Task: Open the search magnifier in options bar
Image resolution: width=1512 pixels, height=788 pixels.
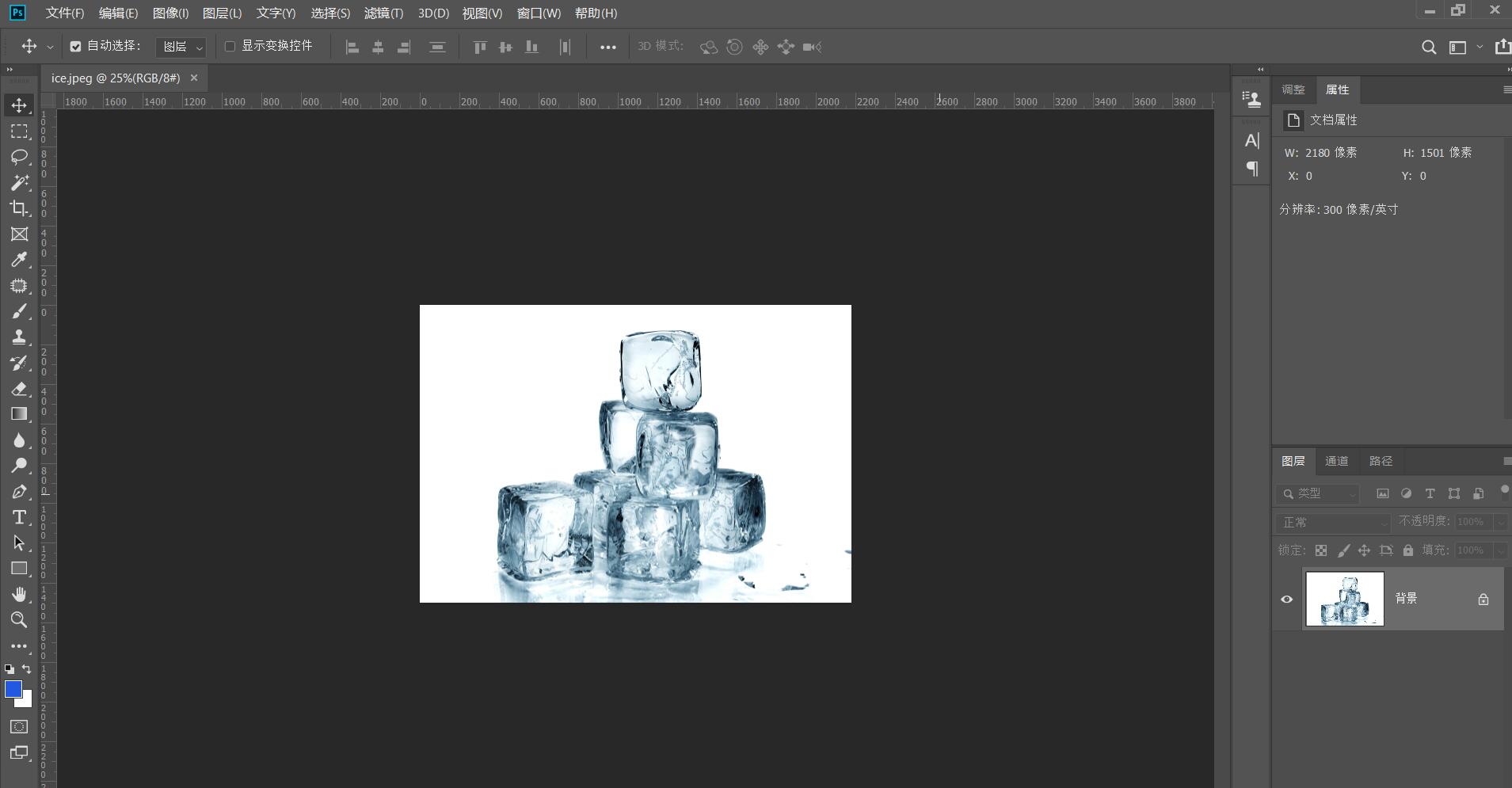Action: (1429, 48)
